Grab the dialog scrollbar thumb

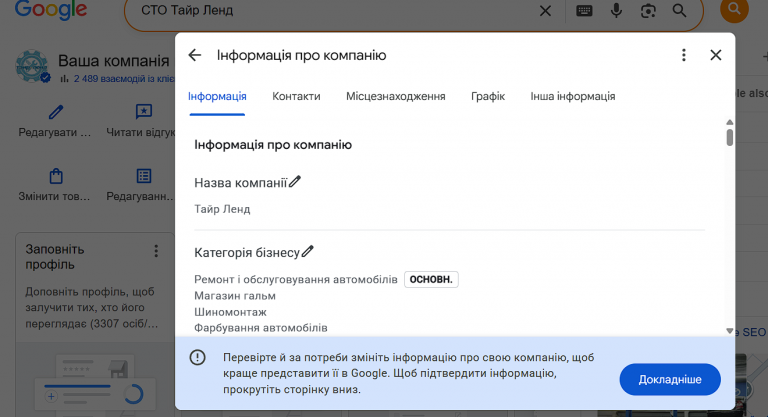(730, 137)
